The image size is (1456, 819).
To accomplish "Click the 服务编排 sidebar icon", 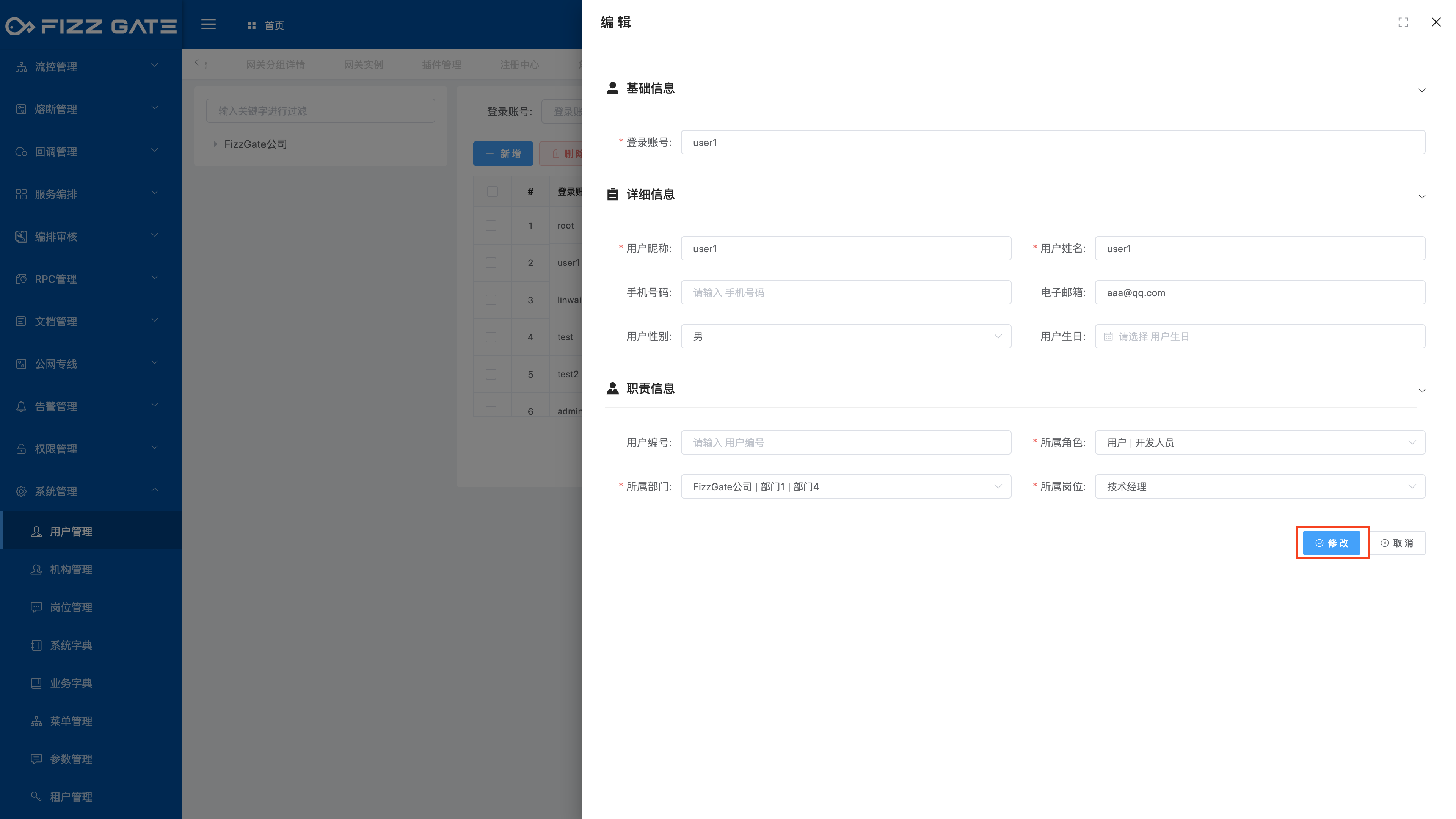I will pos(21,194).
